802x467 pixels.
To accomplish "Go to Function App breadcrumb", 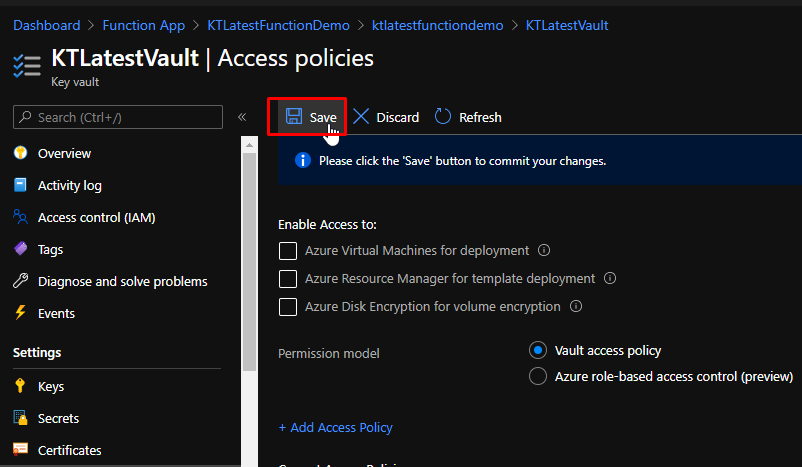I will tap(144, 25).
